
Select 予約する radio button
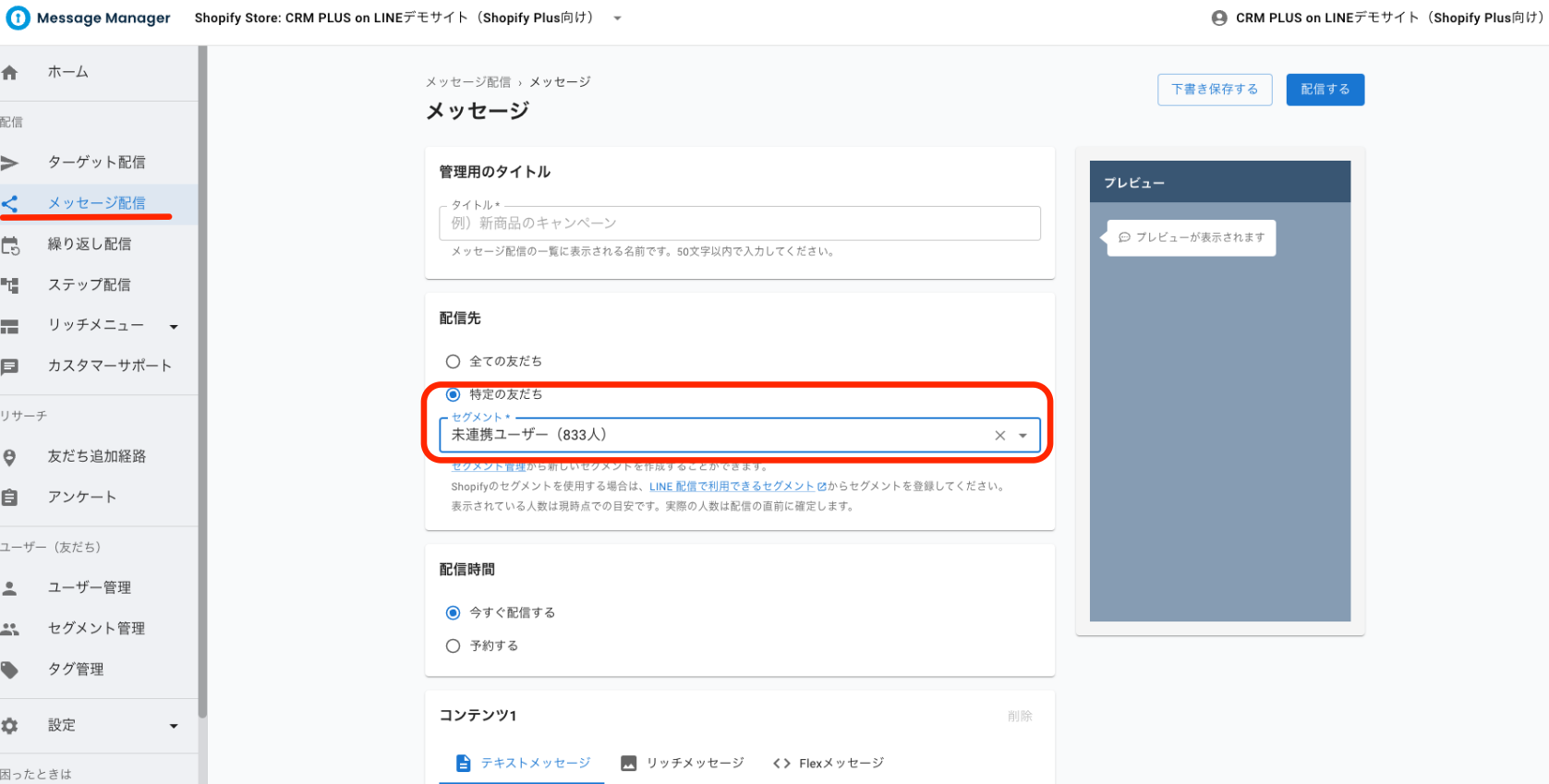pyautogui.click(x=453, y=646)
